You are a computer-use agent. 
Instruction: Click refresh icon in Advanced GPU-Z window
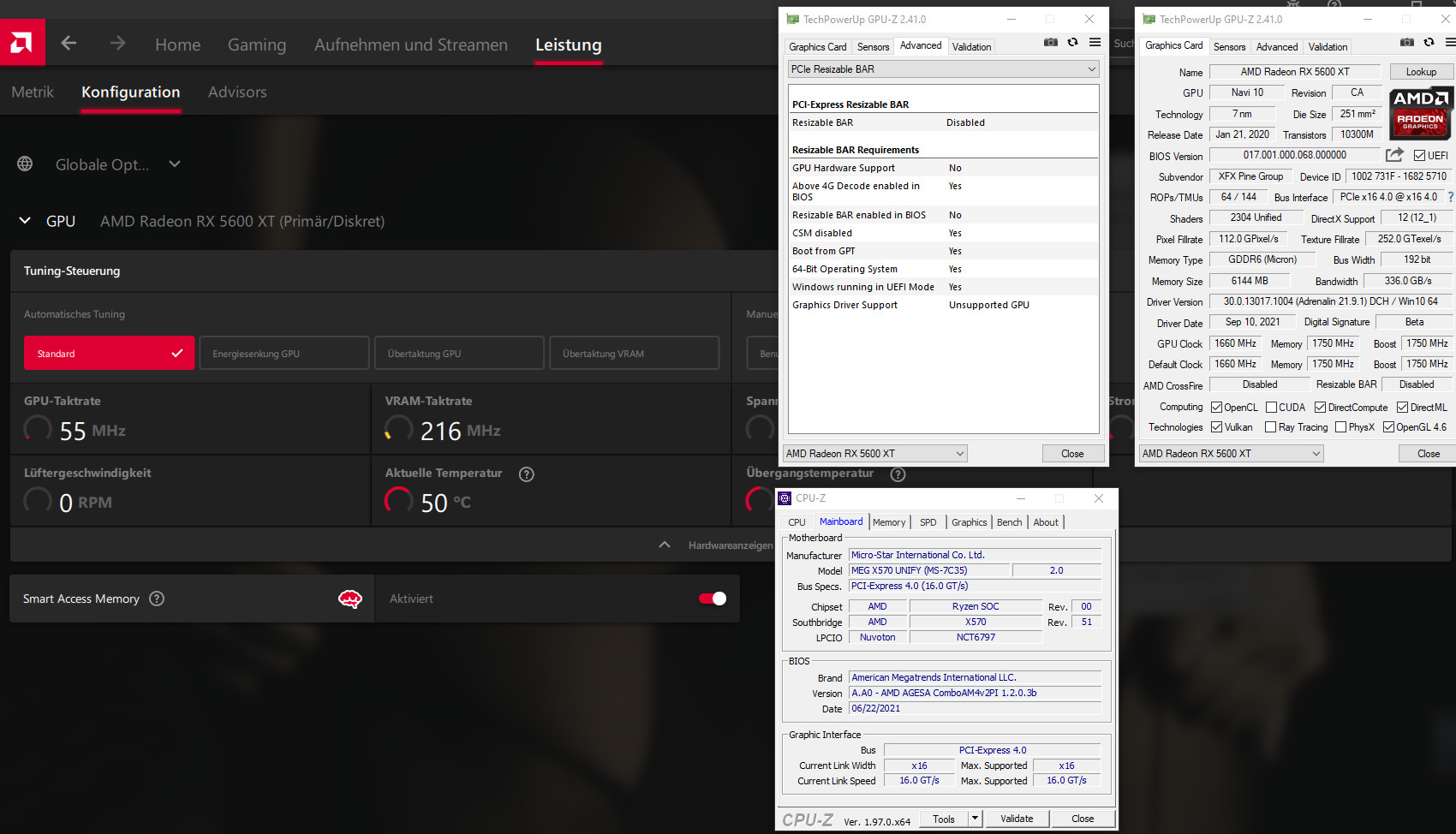click(1072, 42)
